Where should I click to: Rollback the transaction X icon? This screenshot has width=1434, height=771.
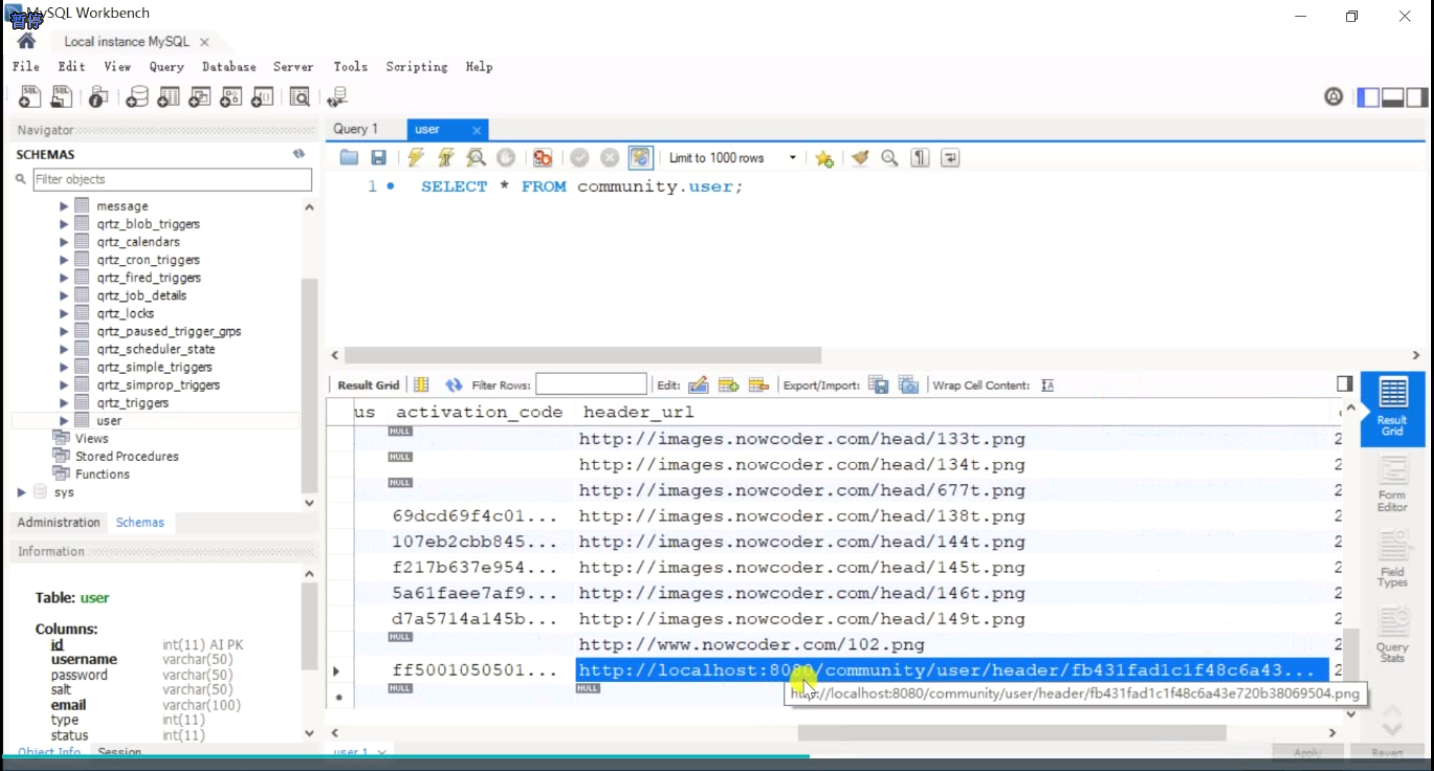[x=610, y=158]
